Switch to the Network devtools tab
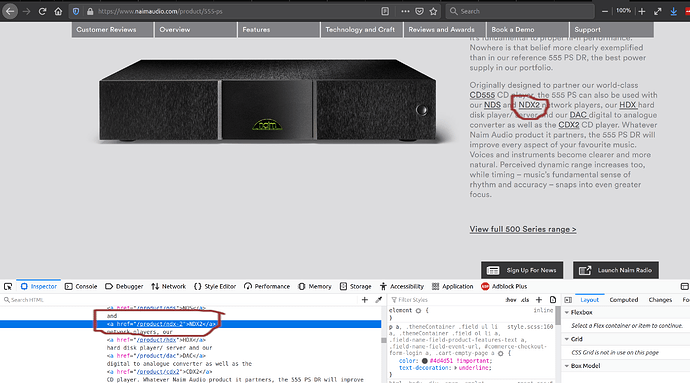The width and height of the screenshot is (690, 383). pos(169,286)
